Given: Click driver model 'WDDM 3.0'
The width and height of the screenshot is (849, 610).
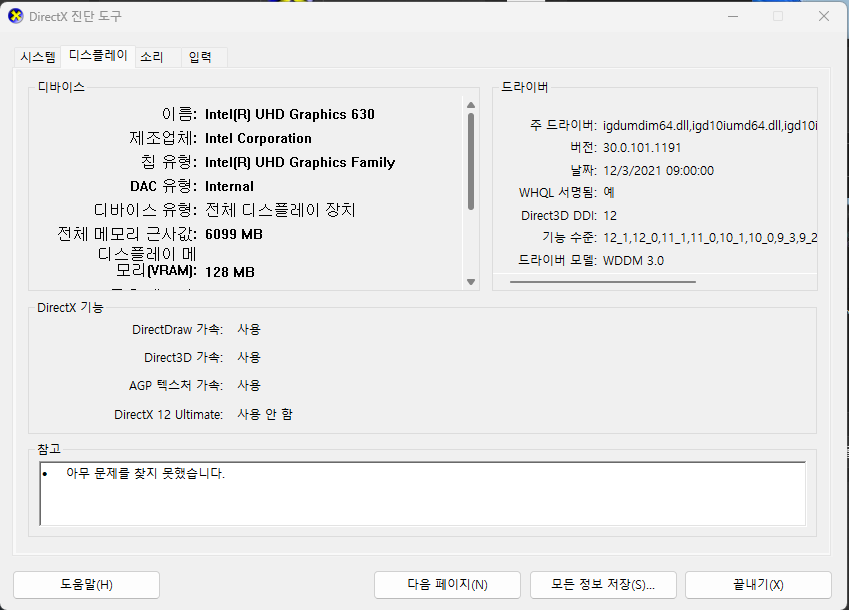Looking at the screenshot, I should pyautogui.click(x=634, y=261).
